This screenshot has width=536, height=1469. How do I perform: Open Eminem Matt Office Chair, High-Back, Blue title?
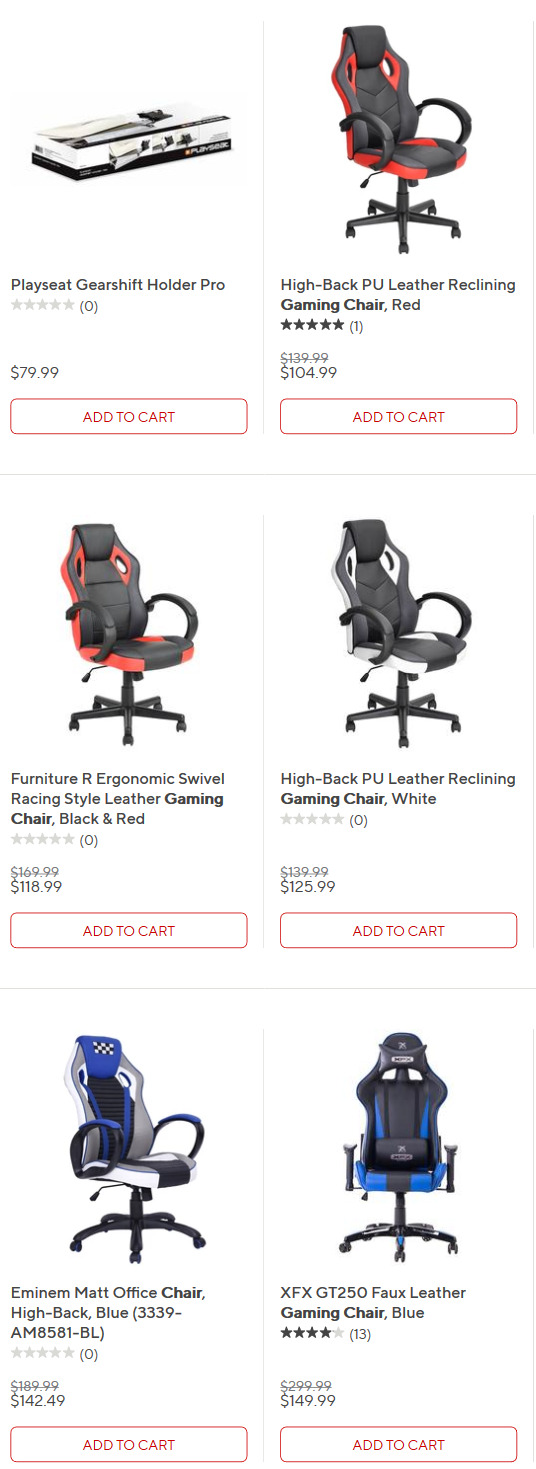click(108, 1313)
